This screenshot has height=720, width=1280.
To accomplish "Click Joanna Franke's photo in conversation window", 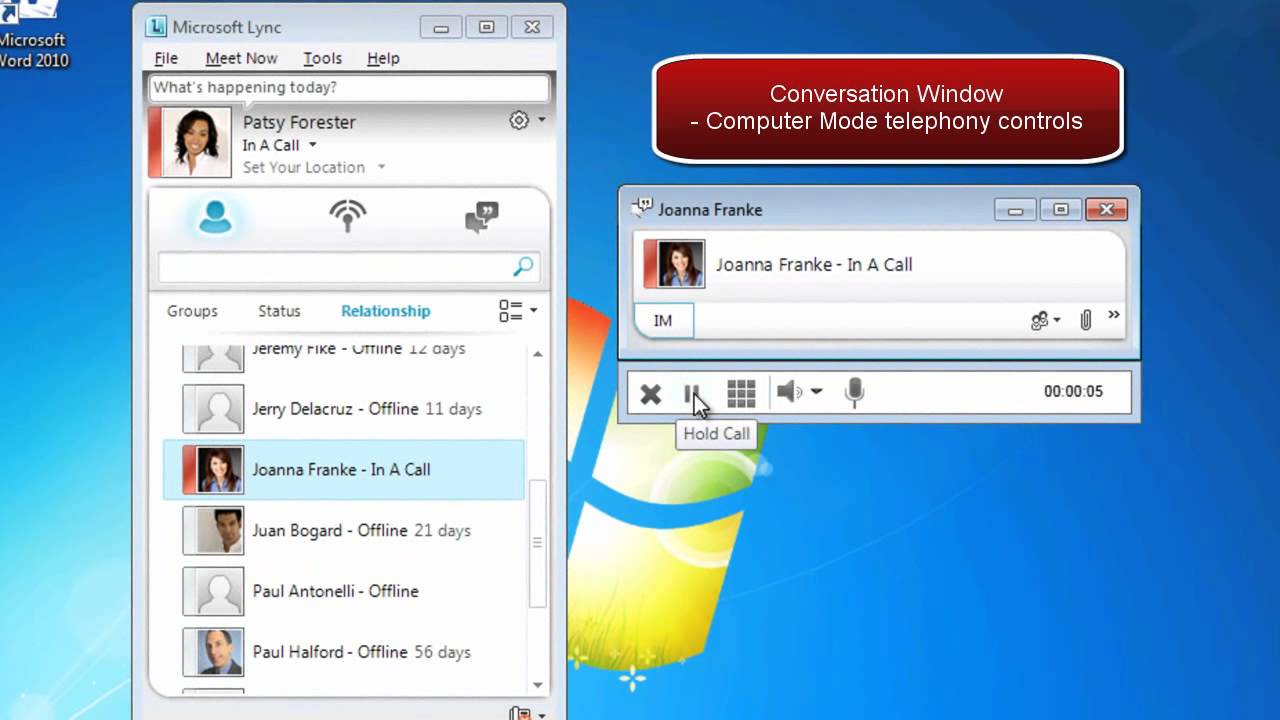I will point(674,264).
